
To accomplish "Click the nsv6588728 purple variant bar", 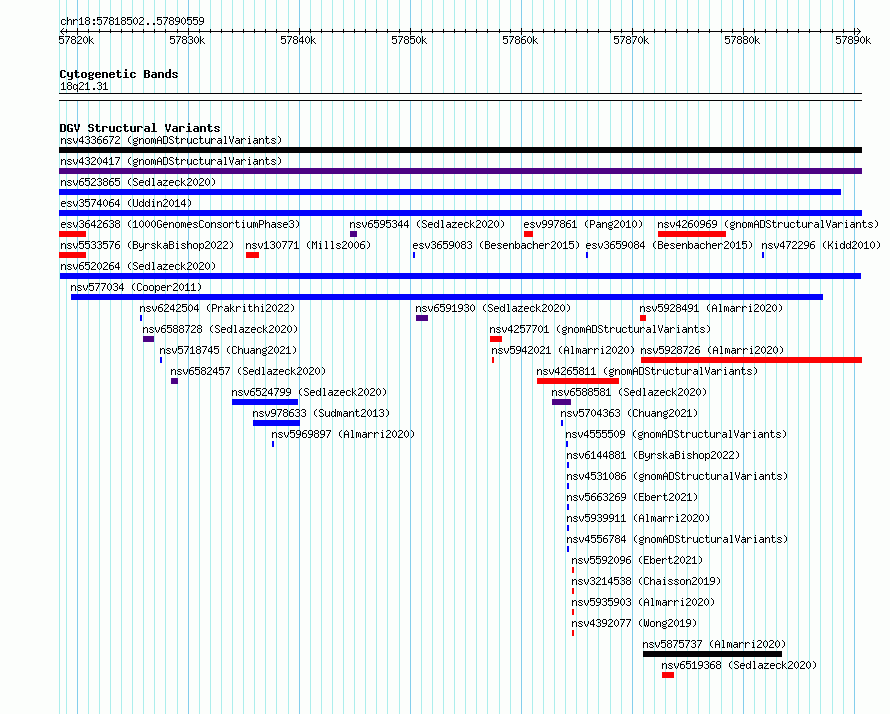I will pos(149,339).
